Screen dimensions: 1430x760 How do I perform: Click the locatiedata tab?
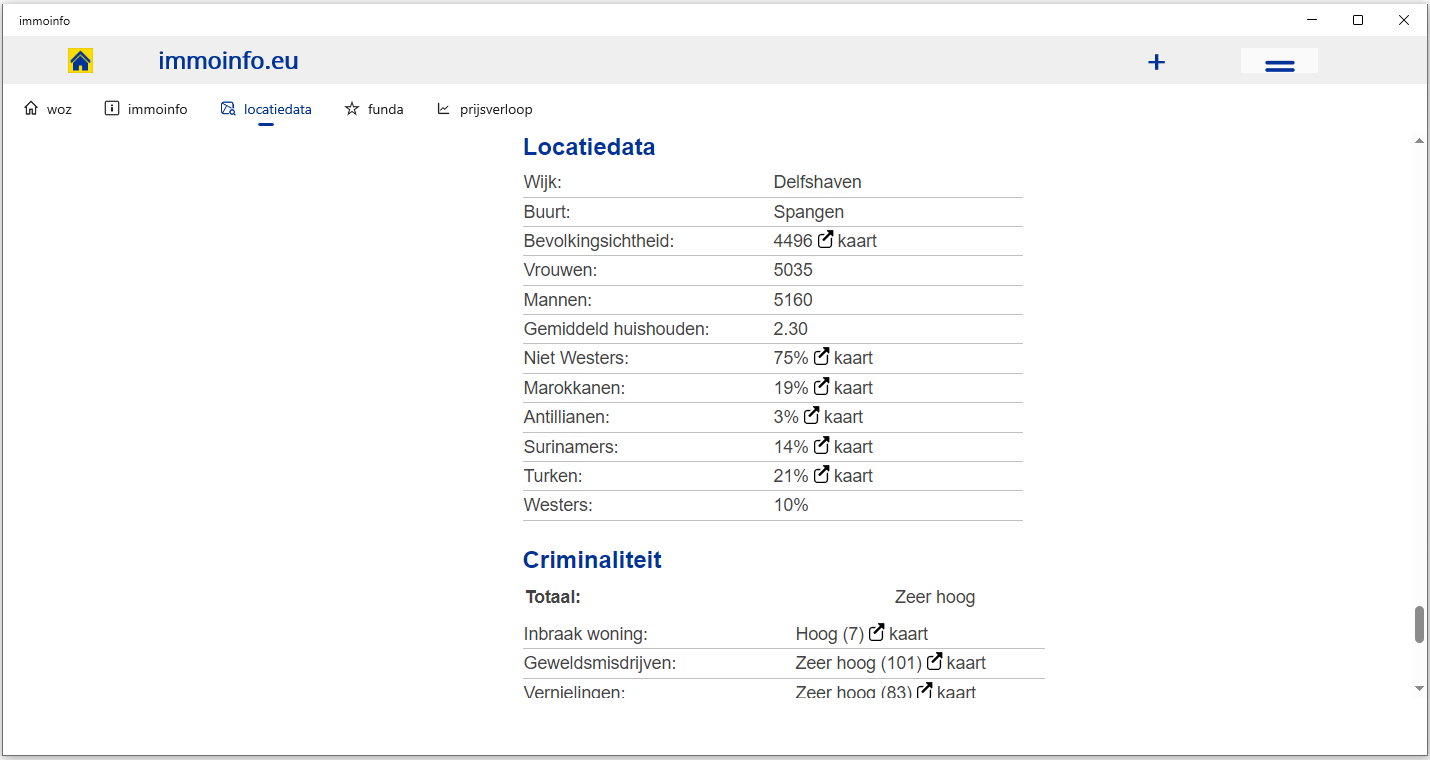pos(266,109)
